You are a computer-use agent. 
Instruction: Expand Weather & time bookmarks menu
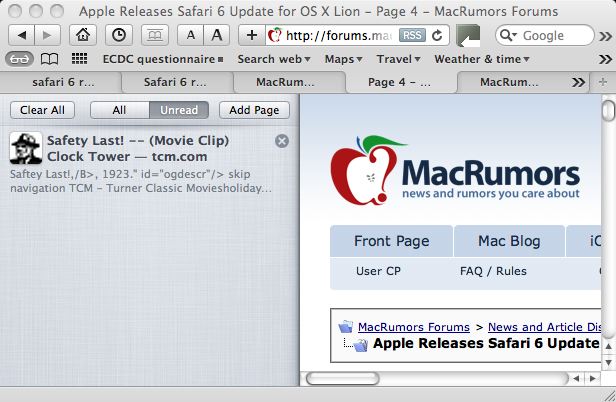pos(482,59)
